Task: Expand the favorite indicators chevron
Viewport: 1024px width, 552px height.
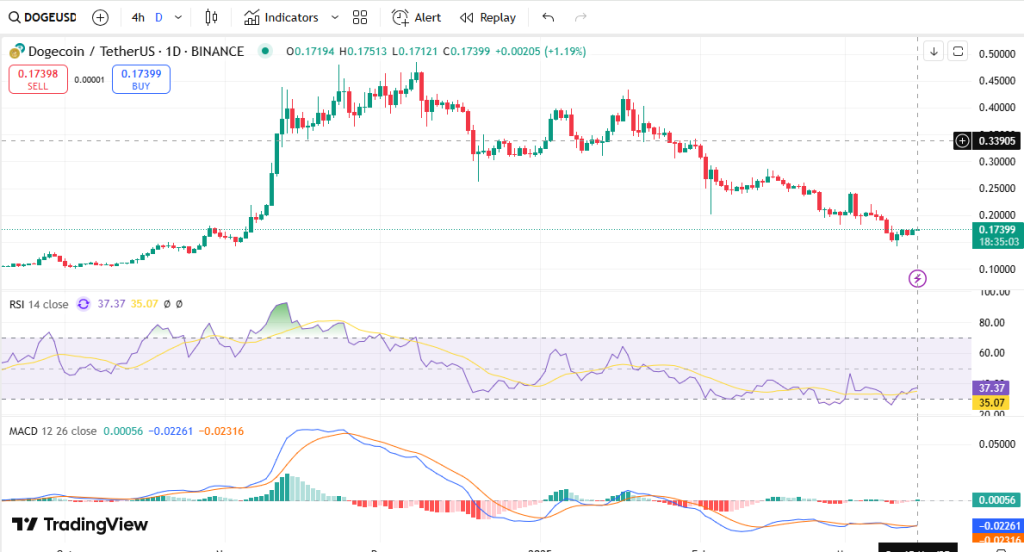Action: 334,18
